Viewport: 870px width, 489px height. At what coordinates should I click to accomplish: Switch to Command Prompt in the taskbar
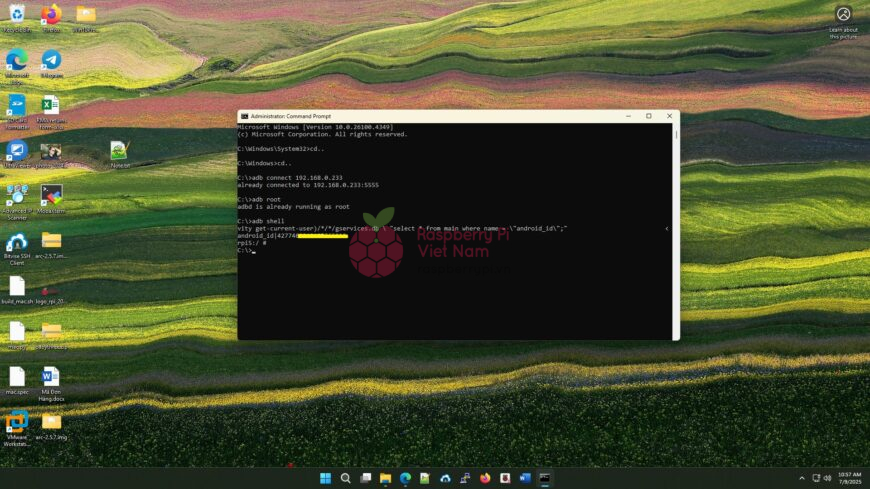(544, 479)
